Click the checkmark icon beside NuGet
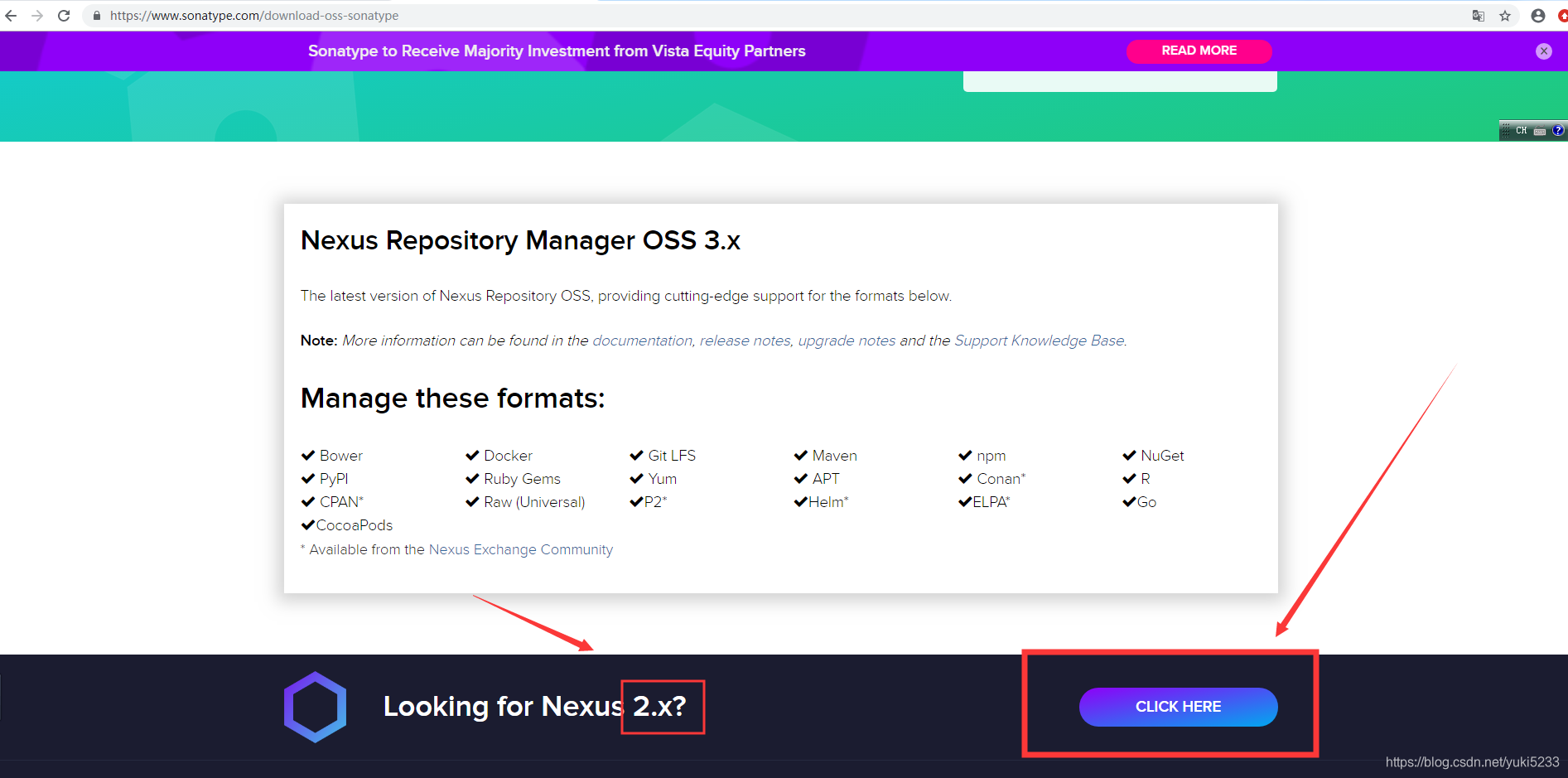Viewport: 1568px width, 778px height. coord(1129,456)
